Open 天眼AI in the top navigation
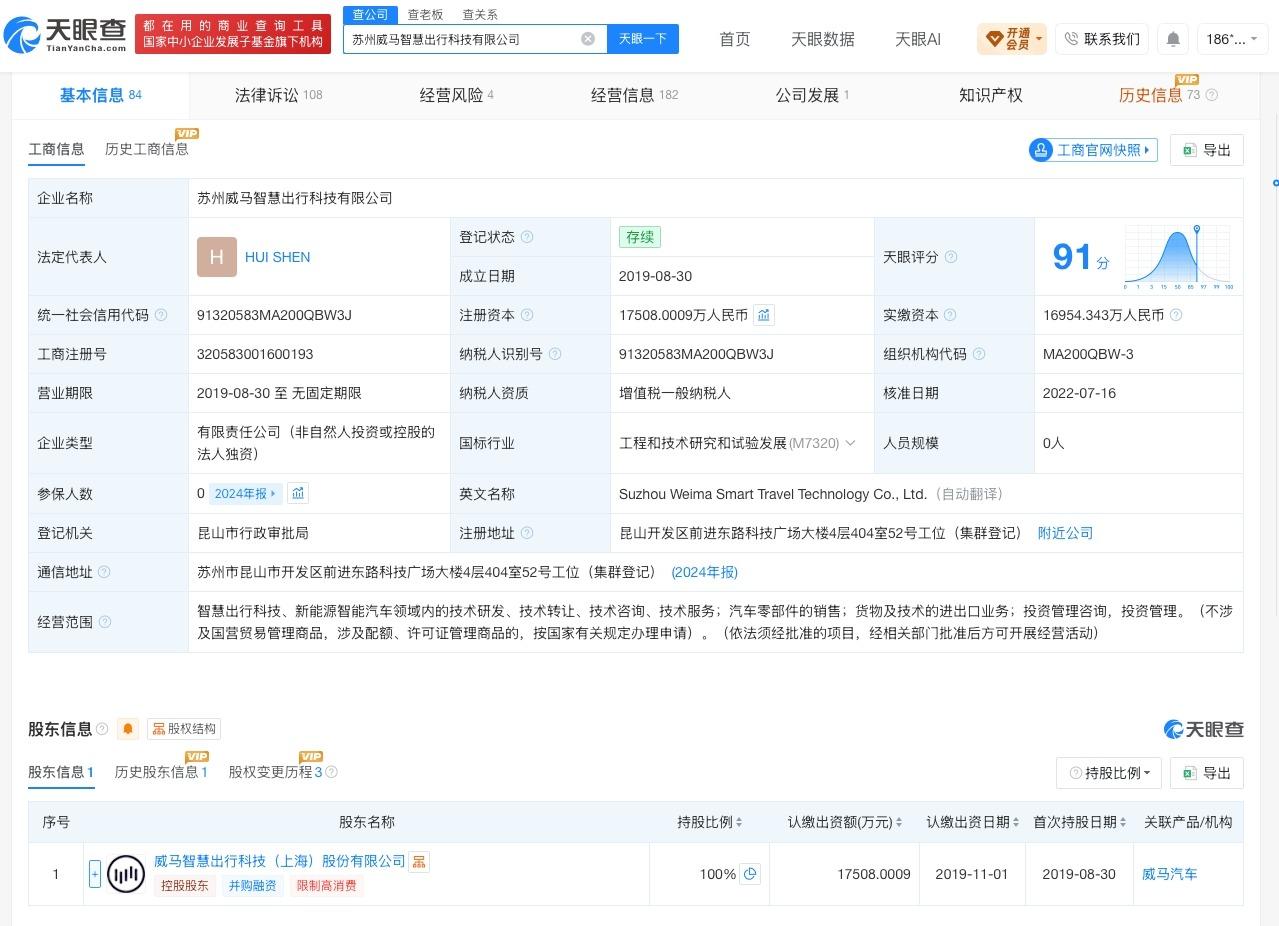The height and width of the screenshot is (926, 1279). click(x=918, y=39)
